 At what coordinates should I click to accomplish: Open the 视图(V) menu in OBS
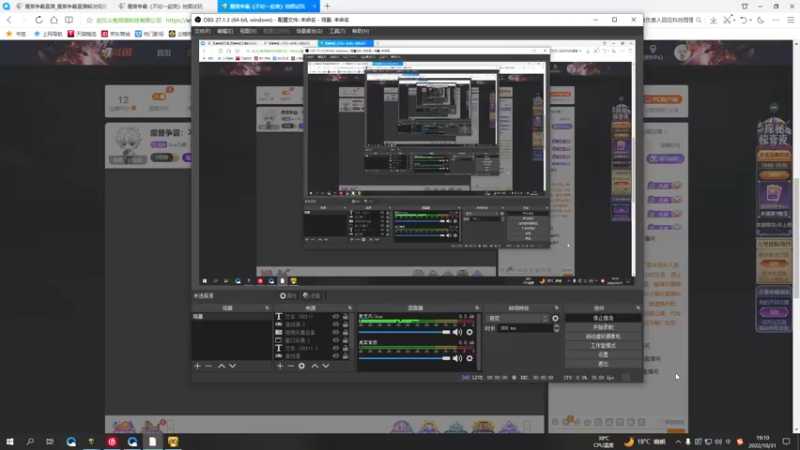[248, 31]
